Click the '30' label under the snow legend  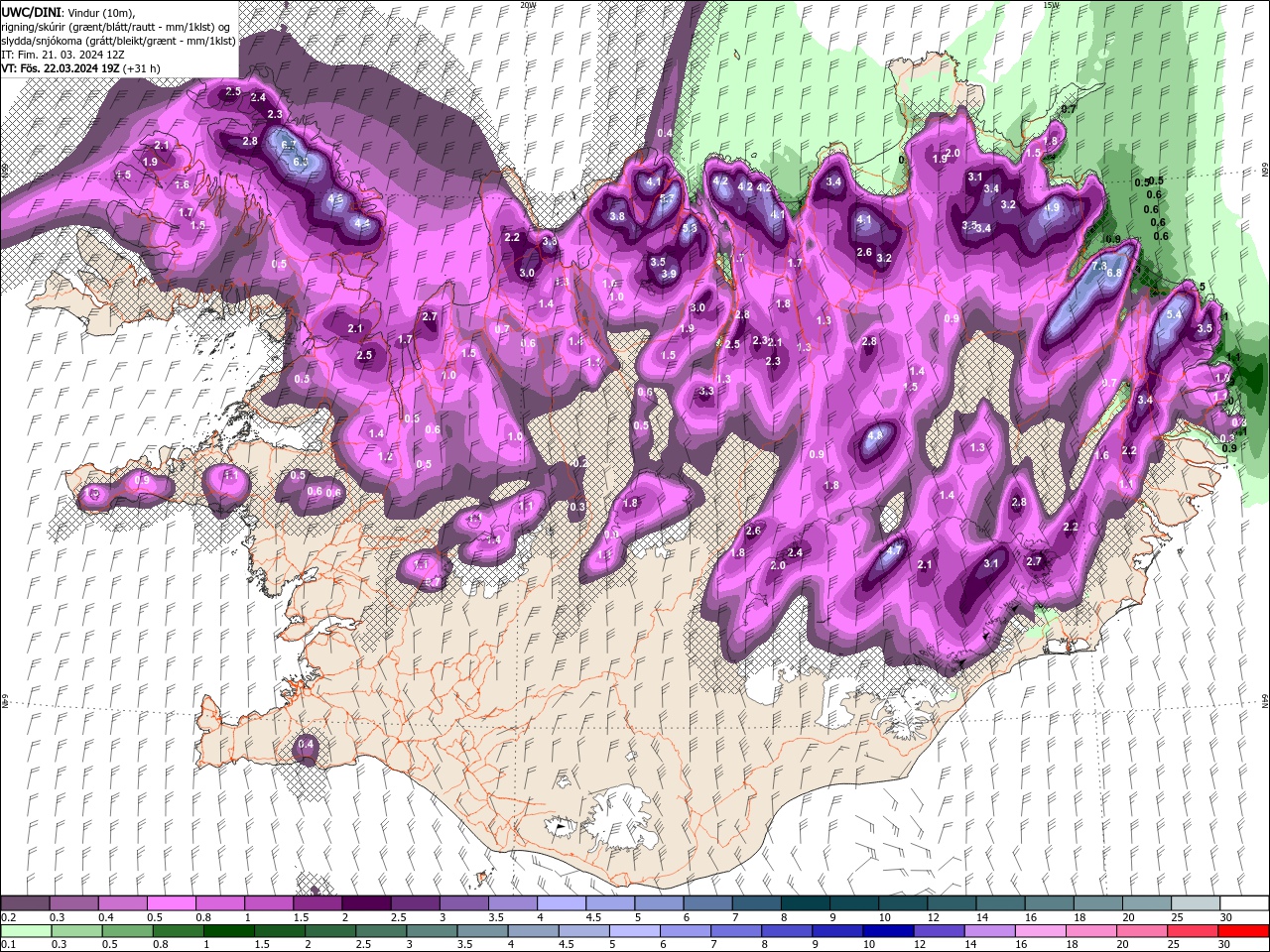tap(1226, 917)
